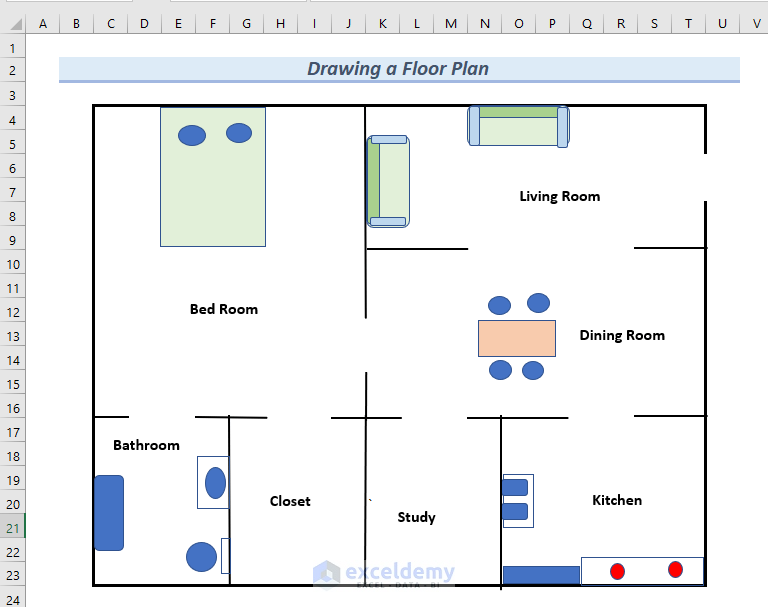768x607 pixels.
Task: Select column G header
Action: (x=246, y=24)
